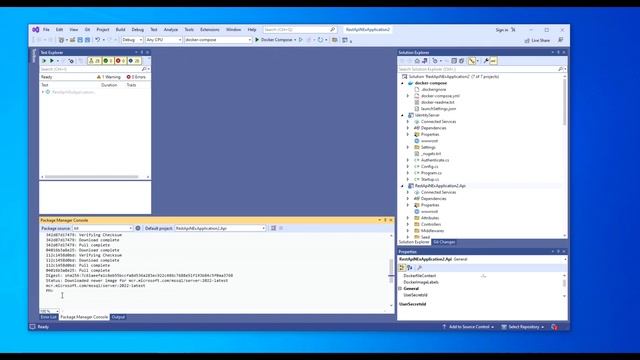The height and width of the screenshot is (360, 640).
Task: Toggle Show All Files in Solution Explorer
Action: click(x=461, y=61)
